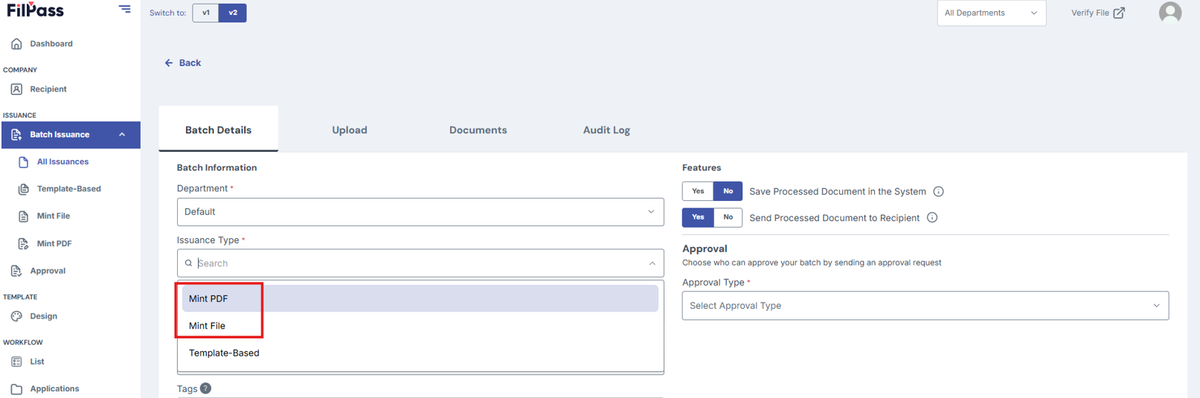
Task: Click the List workflow icon
Action: pos(16,362)
